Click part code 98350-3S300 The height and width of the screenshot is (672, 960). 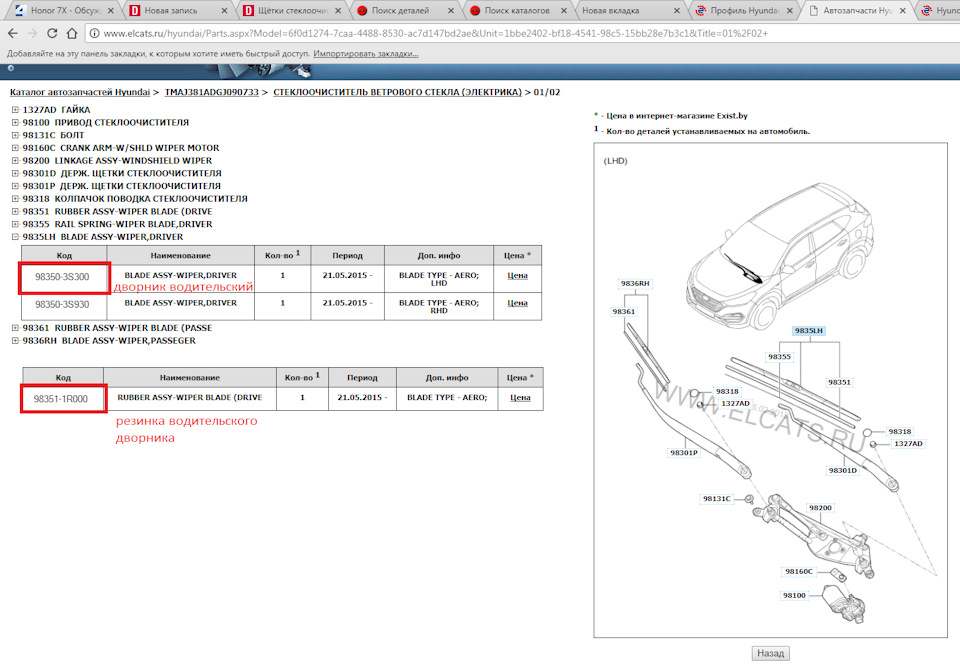[x=62, y=277]
